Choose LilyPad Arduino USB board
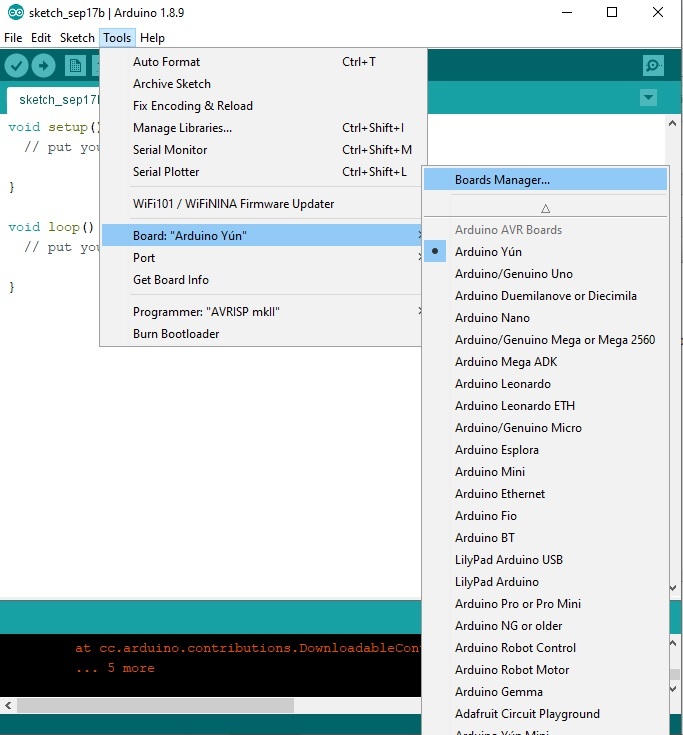Viewport: 683px width, 735px height. click(545, 560)
